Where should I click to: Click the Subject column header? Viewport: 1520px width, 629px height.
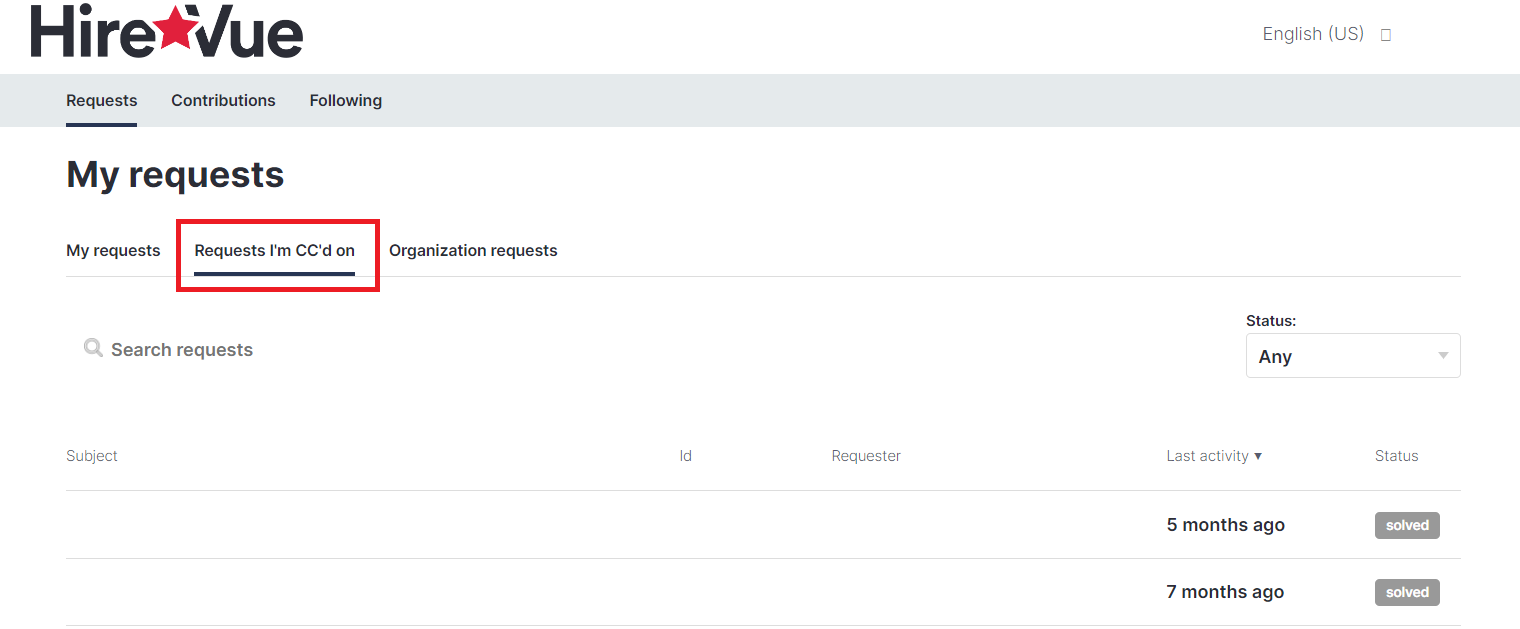tap(92, 456)
